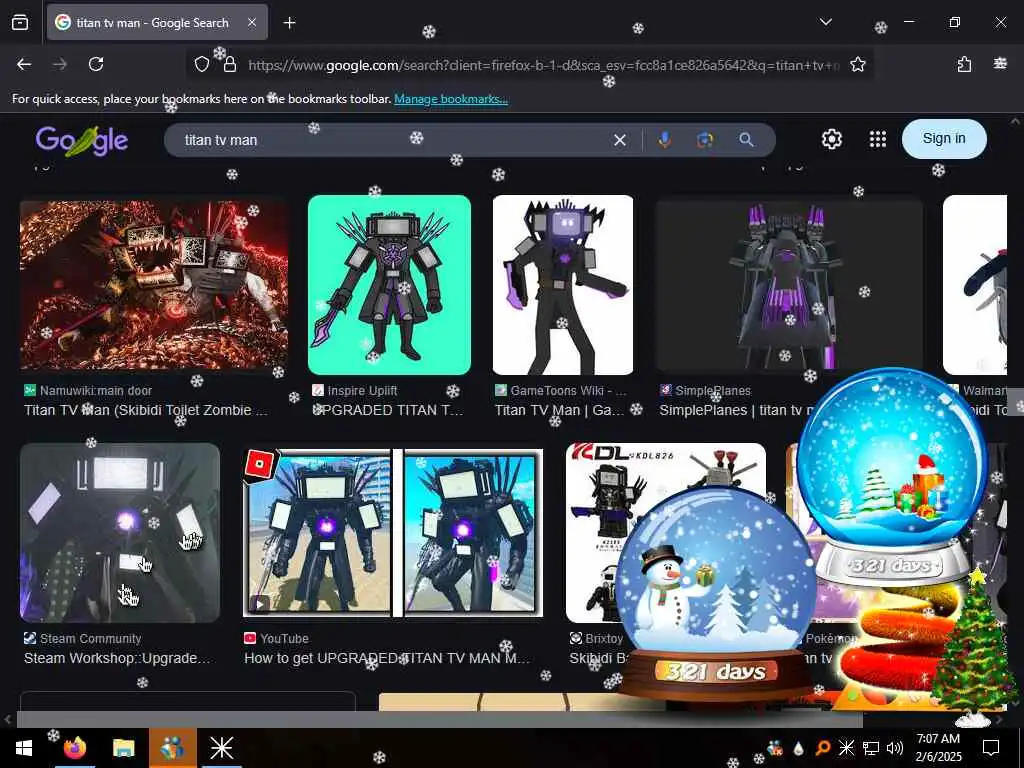Click the Sign in button
This screenshot has width=1024, height=768.
[x=944, y=138]
